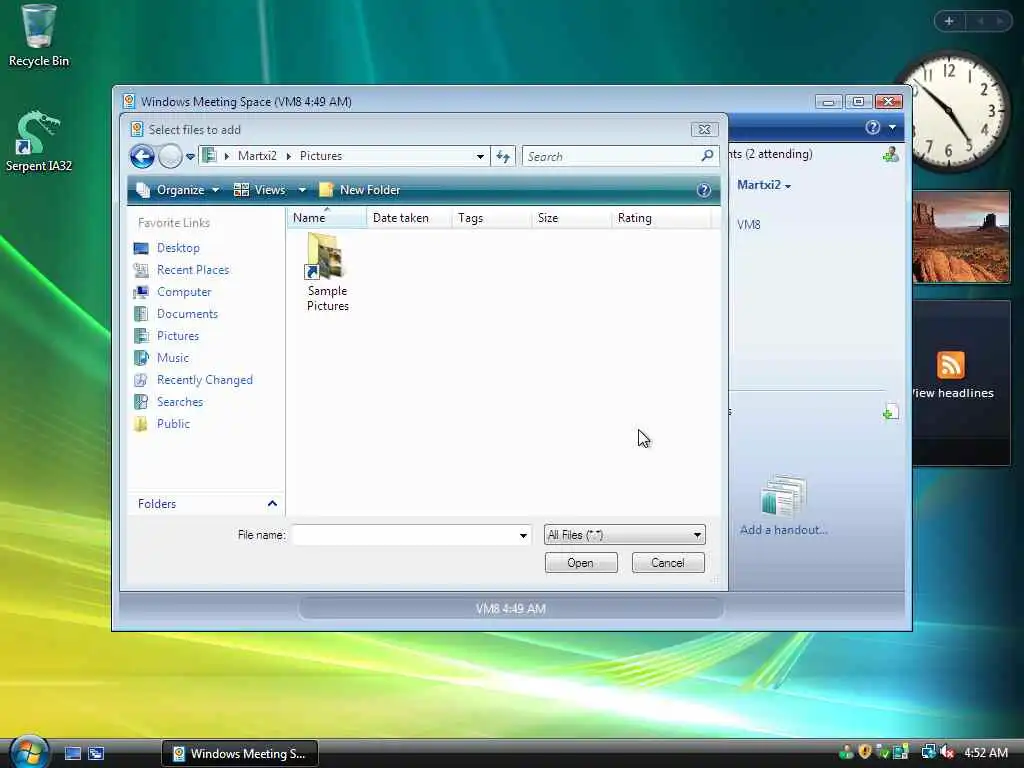Expand the Views dropdown arrow
1024x768 pixels.
302,190
